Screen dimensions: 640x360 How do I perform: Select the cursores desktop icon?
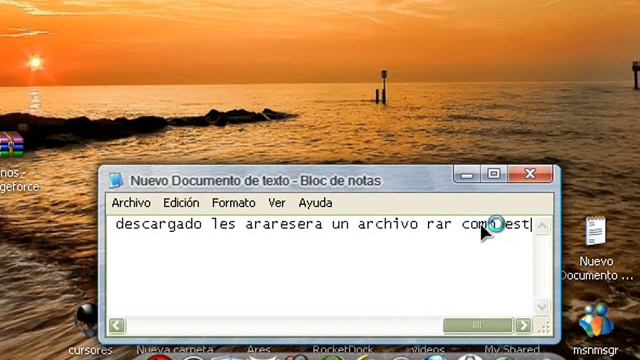89,329
